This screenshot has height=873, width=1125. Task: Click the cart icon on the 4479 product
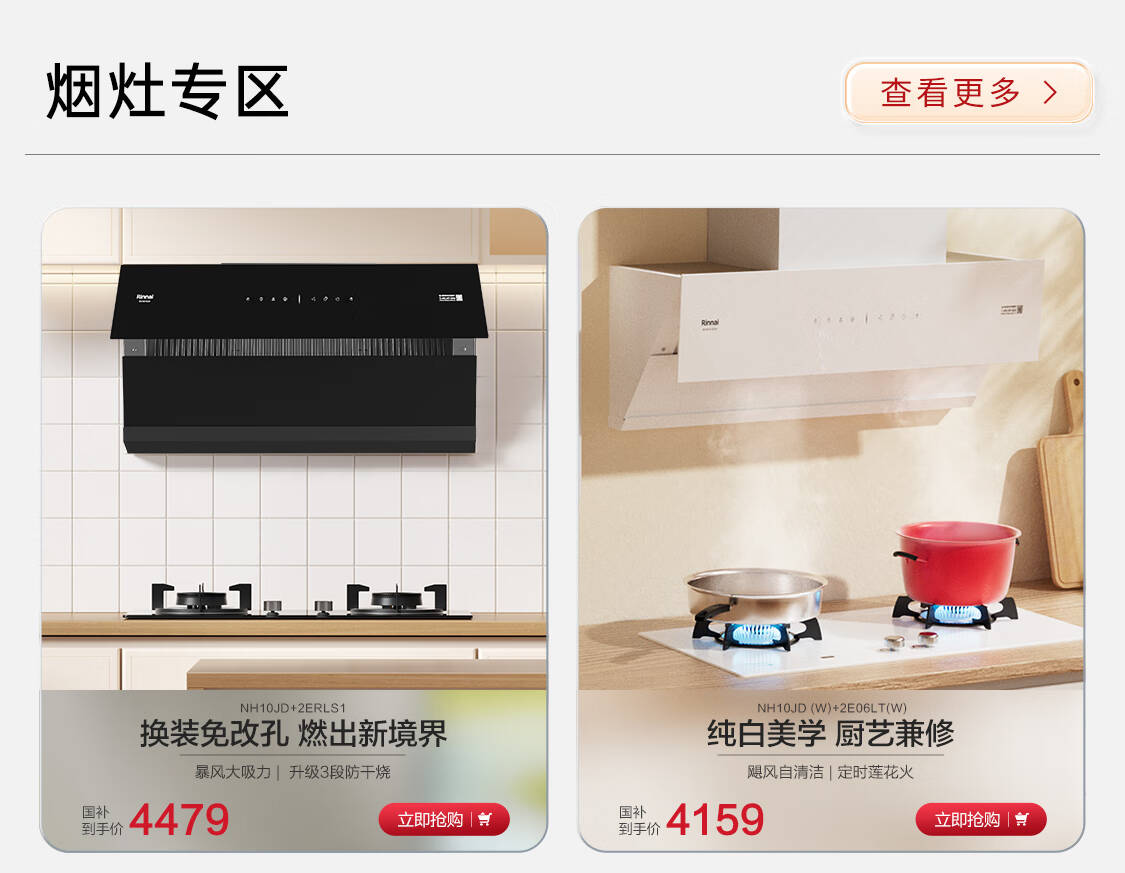coord(486,819)
